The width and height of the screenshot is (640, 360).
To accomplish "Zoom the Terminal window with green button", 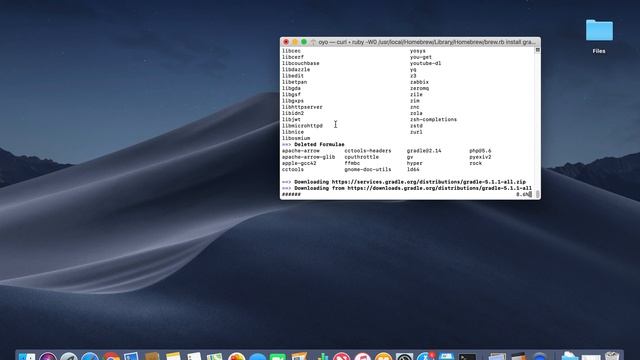I will click(304, 42).
